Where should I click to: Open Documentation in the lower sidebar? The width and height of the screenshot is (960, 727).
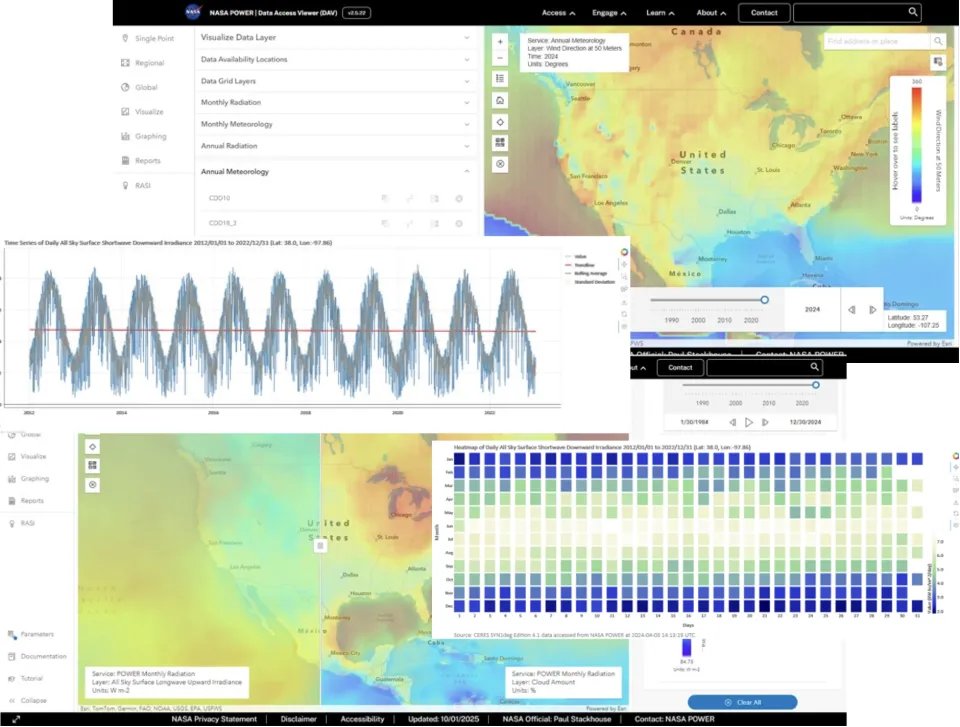pos(37,657)
